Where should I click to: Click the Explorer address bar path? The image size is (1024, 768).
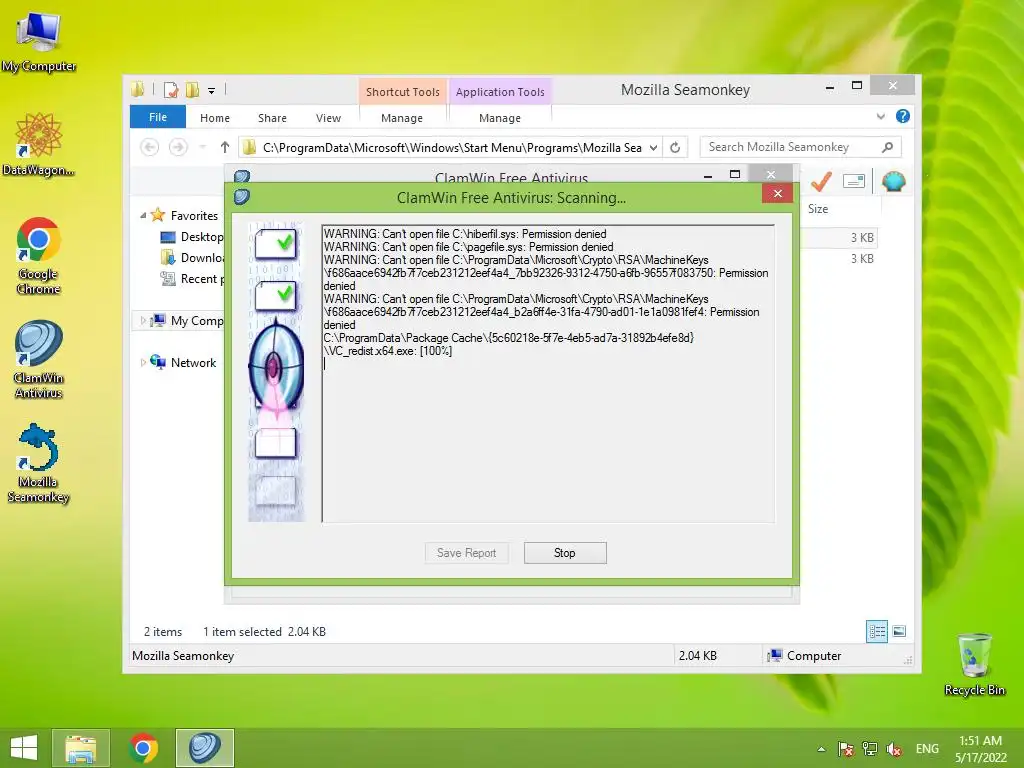pos(452,148)
